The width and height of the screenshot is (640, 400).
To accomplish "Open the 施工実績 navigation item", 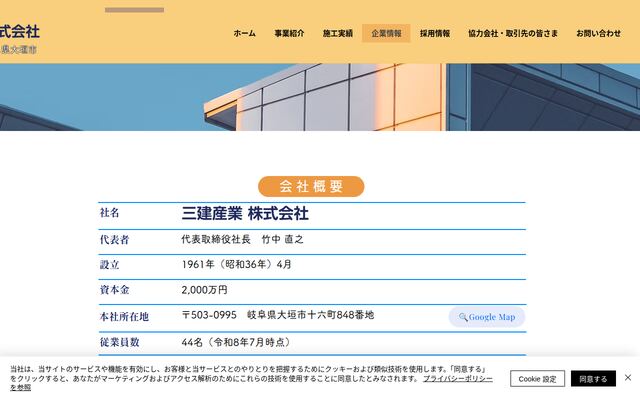I will (338, 33).
